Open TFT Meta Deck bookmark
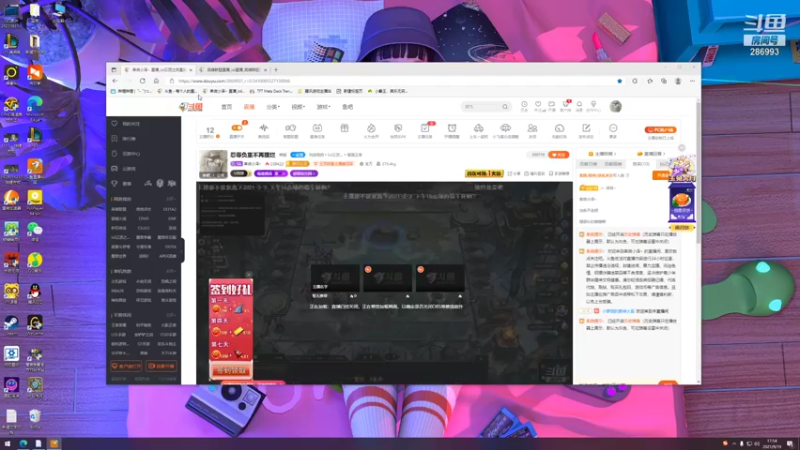Image resolution: width=800 pixels, height=450 pixels. 271,91
